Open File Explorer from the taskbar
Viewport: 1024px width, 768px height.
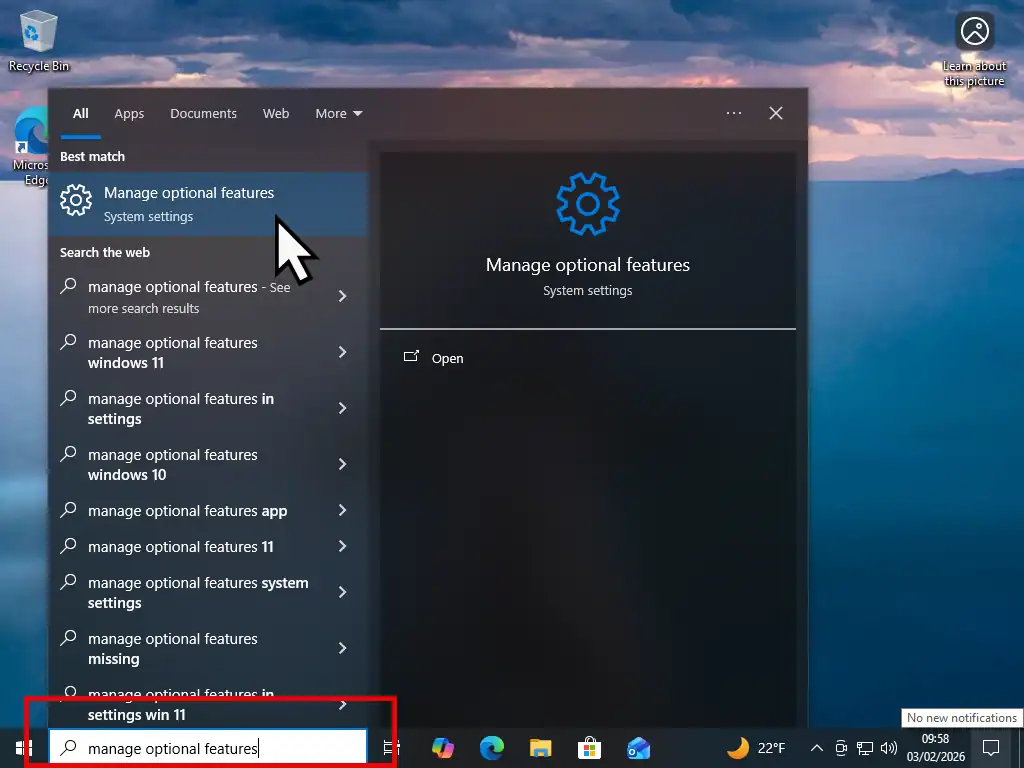pos(541,748)
